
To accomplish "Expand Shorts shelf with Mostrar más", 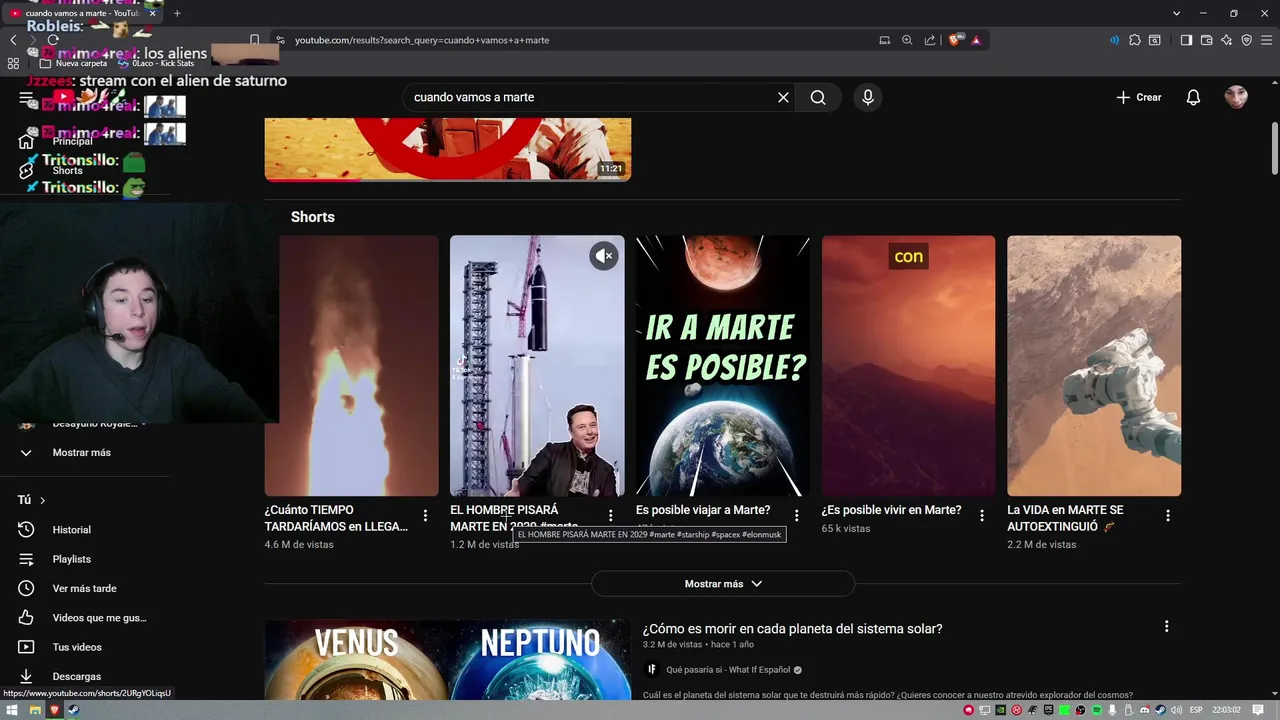I will (x=723, y=584).
